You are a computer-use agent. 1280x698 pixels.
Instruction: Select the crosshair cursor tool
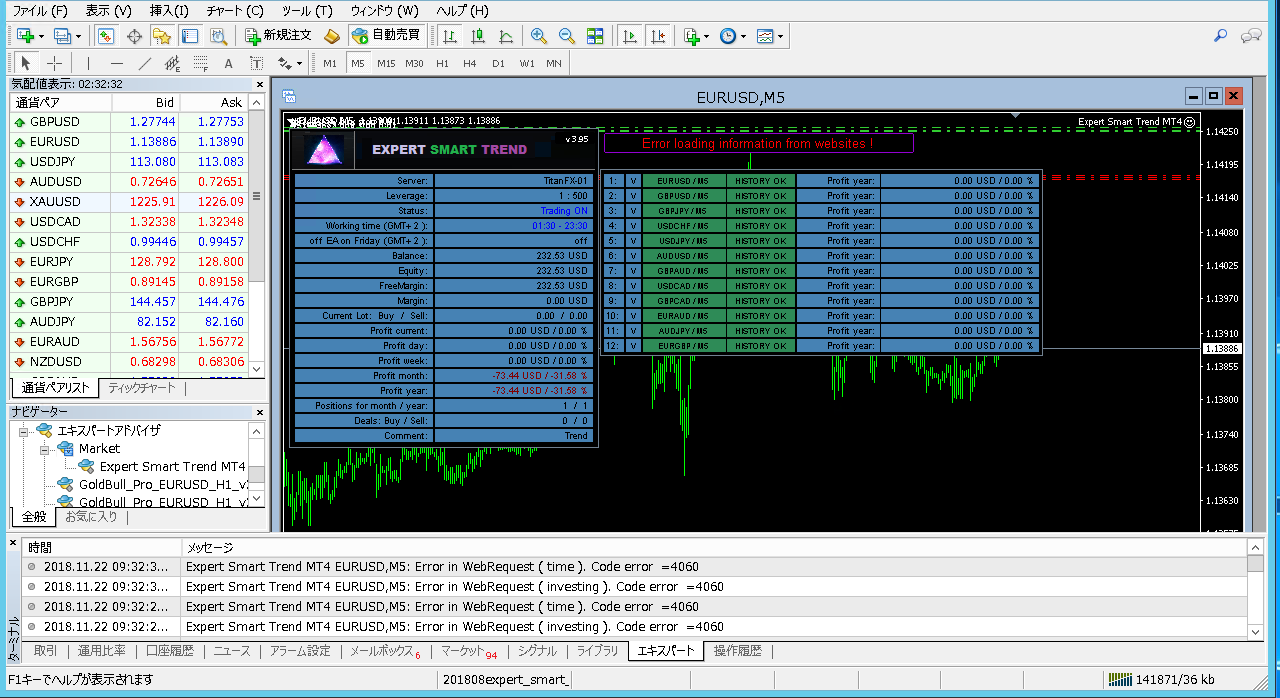coord(55,63)
